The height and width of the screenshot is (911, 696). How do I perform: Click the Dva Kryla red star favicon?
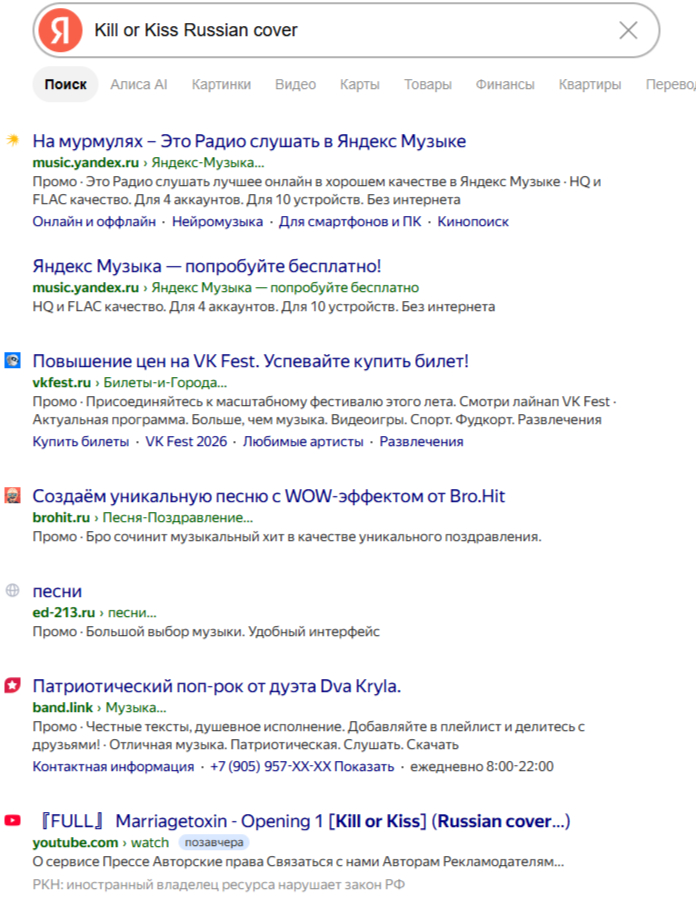pos(12,686)
